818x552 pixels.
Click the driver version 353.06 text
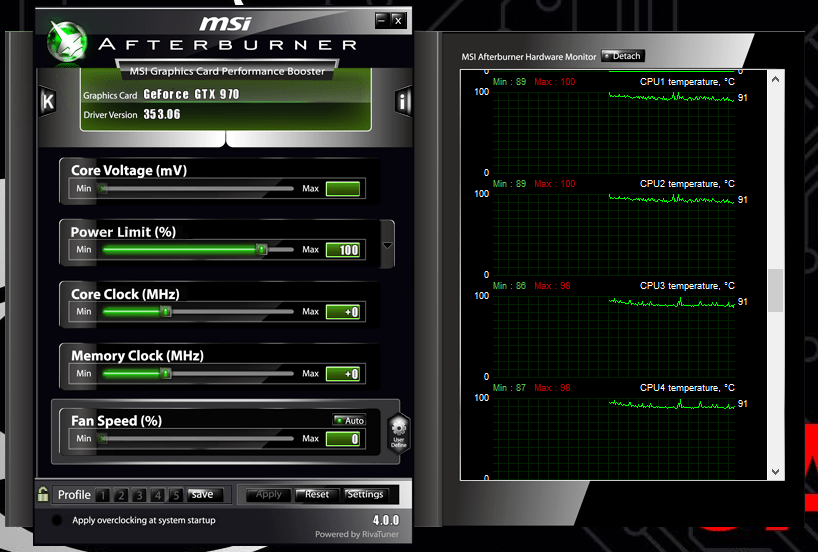pos(162,114)
